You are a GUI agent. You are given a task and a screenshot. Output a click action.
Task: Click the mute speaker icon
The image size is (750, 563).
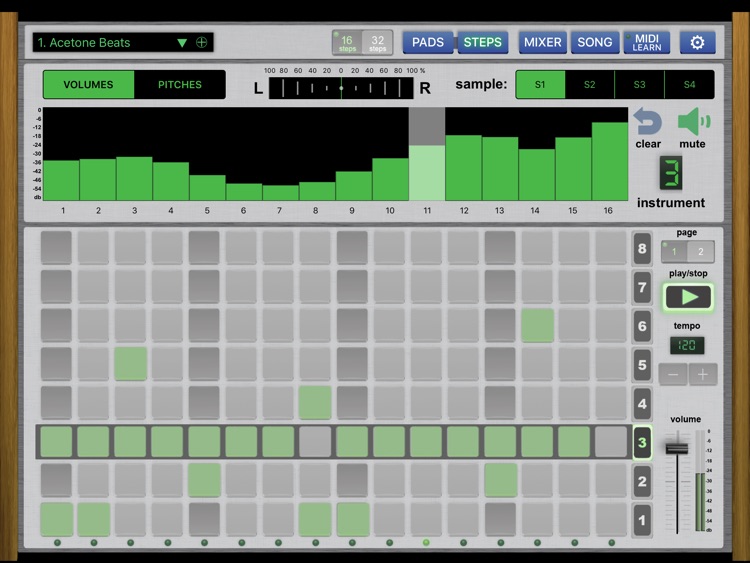click(x=694, y=121)
